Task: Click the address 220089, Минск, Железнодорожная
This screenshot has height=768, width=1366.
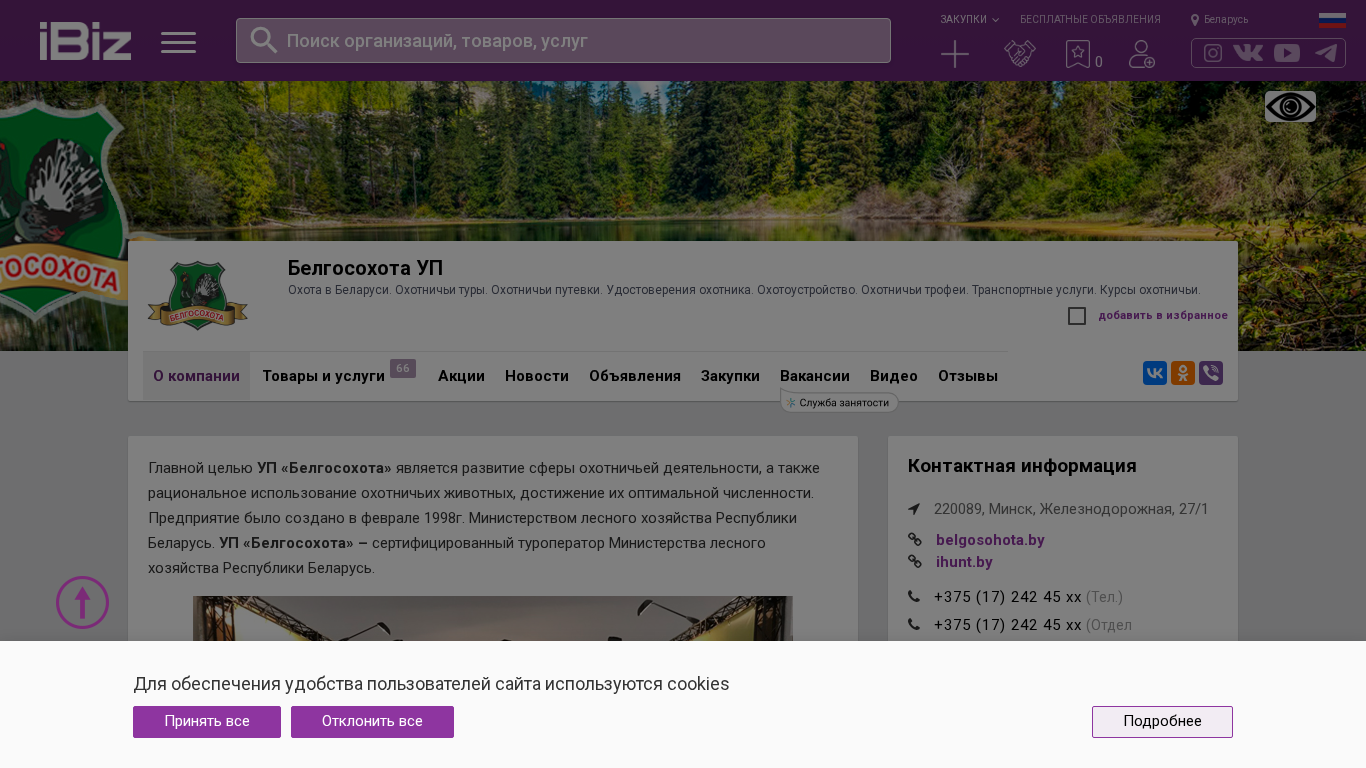Action: (1071, 509)
